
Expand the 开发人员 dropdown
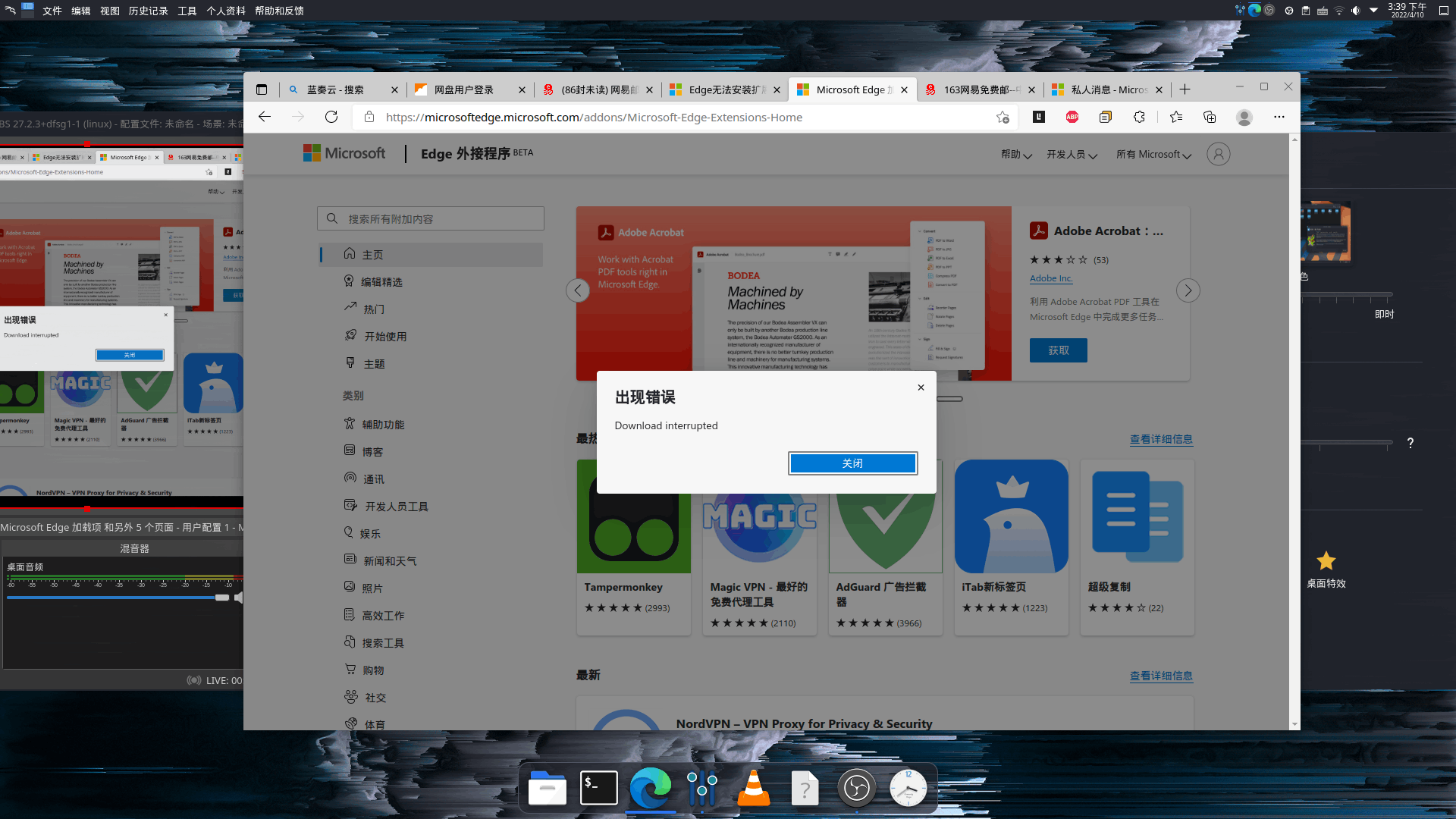1072,155
